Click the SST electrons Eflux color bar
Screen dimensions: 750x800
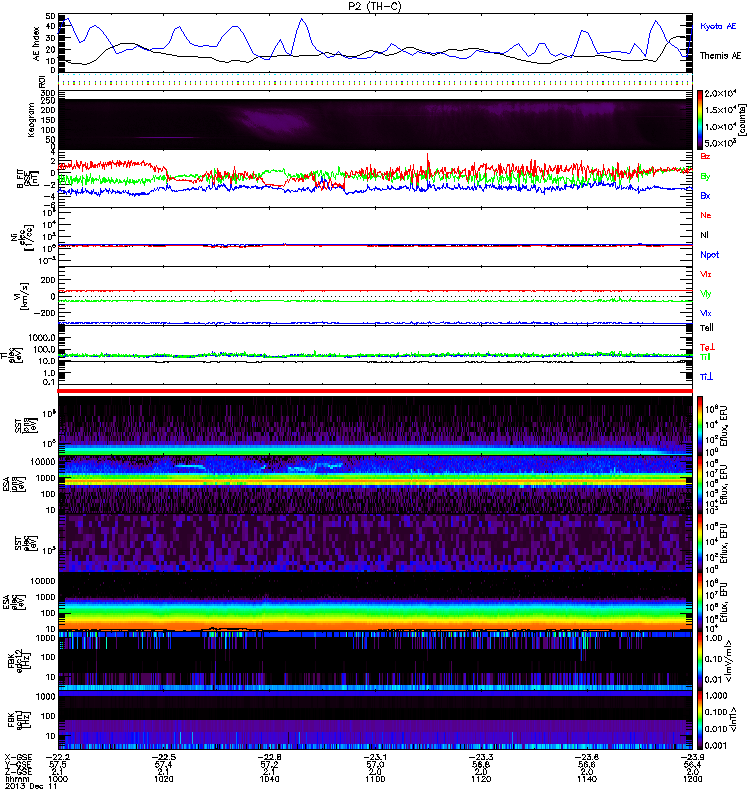point(700,542)
